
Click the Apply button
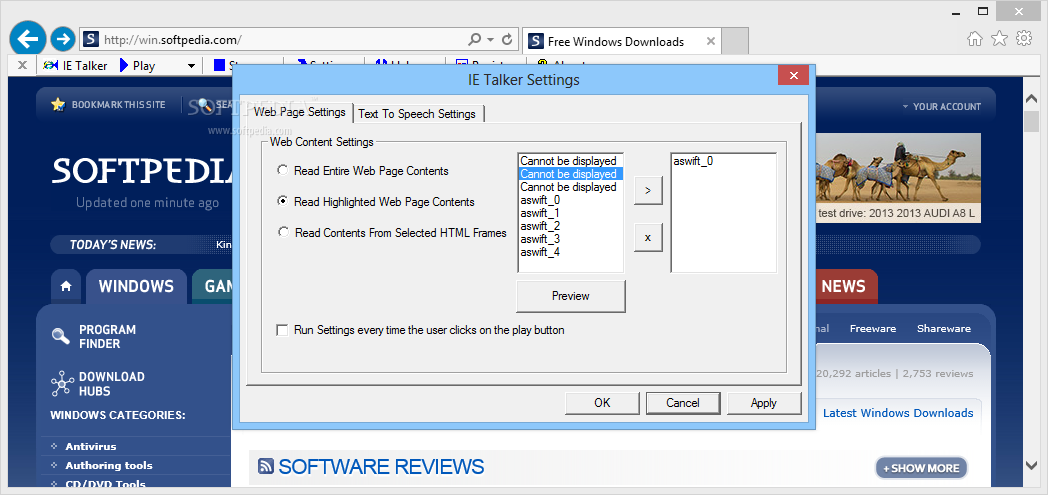coord(764,403)
